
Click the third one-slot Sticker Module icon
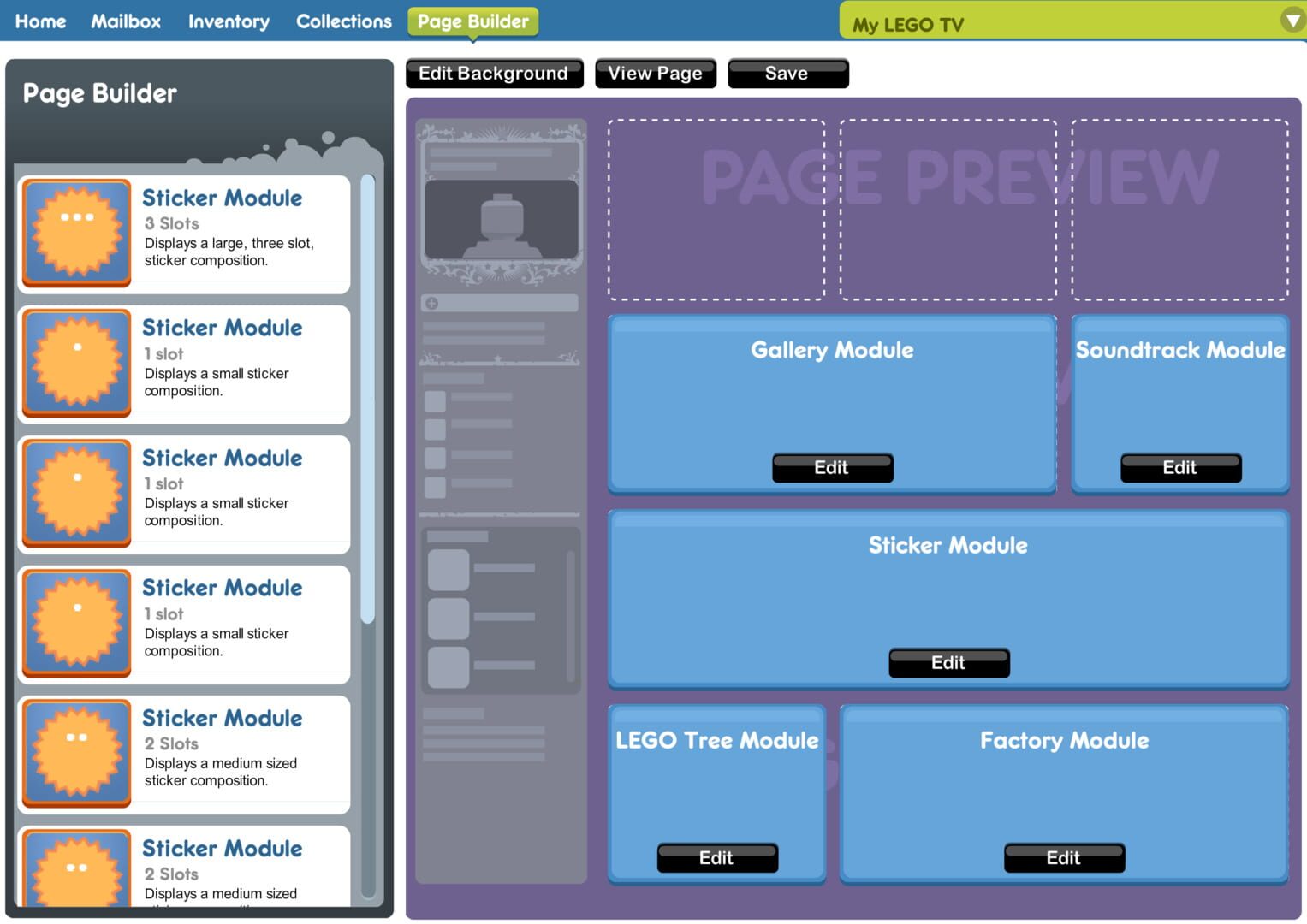point(76,622)
